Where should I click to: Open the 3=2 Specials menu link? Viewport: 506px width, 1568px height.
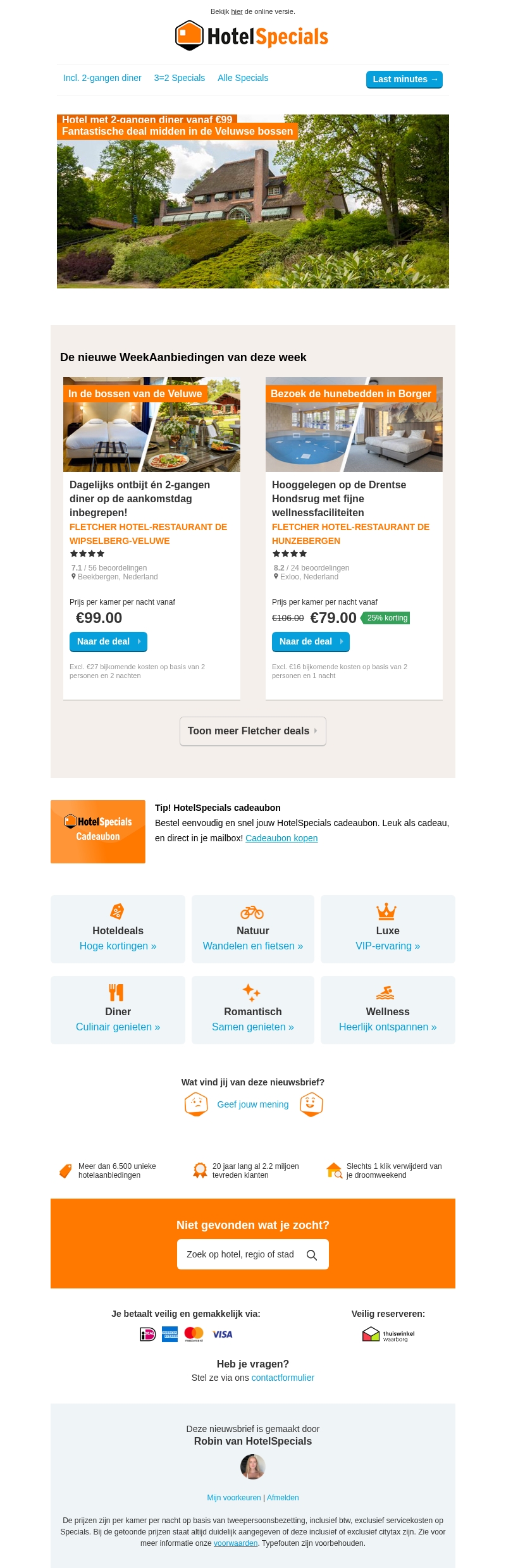[180, 78]
